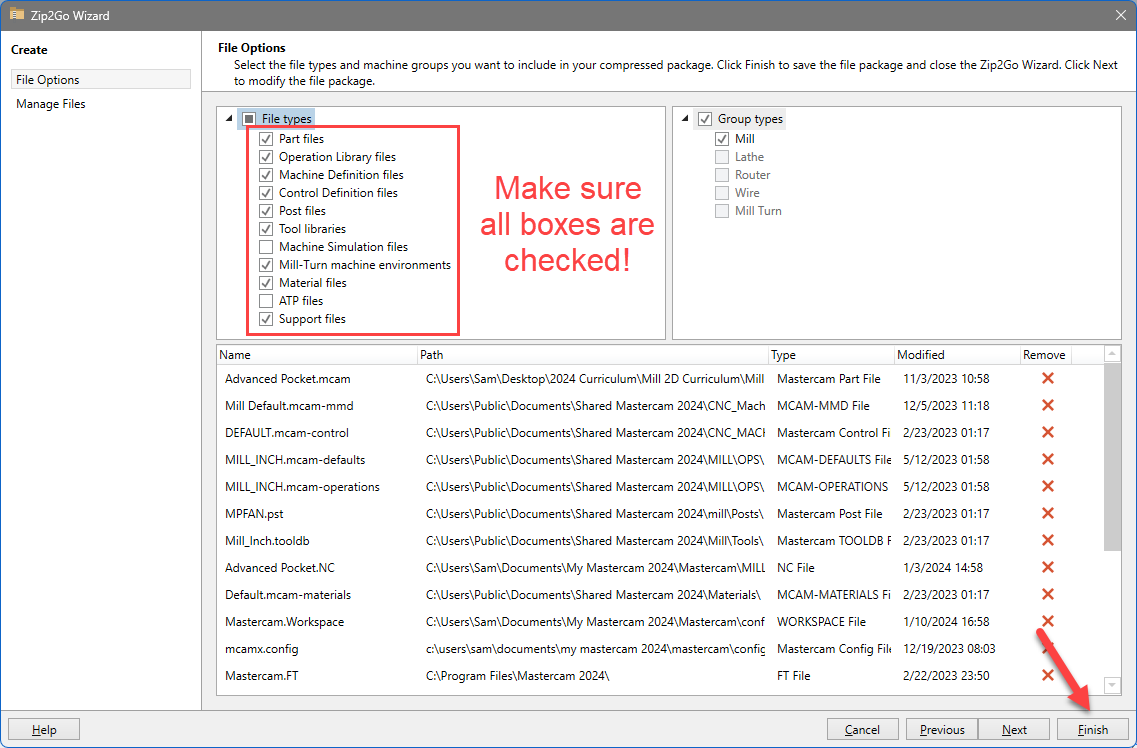Select File Options in the Create sidebar
This screenshot has width=1137, height=748.
click(x=101, y=79)
